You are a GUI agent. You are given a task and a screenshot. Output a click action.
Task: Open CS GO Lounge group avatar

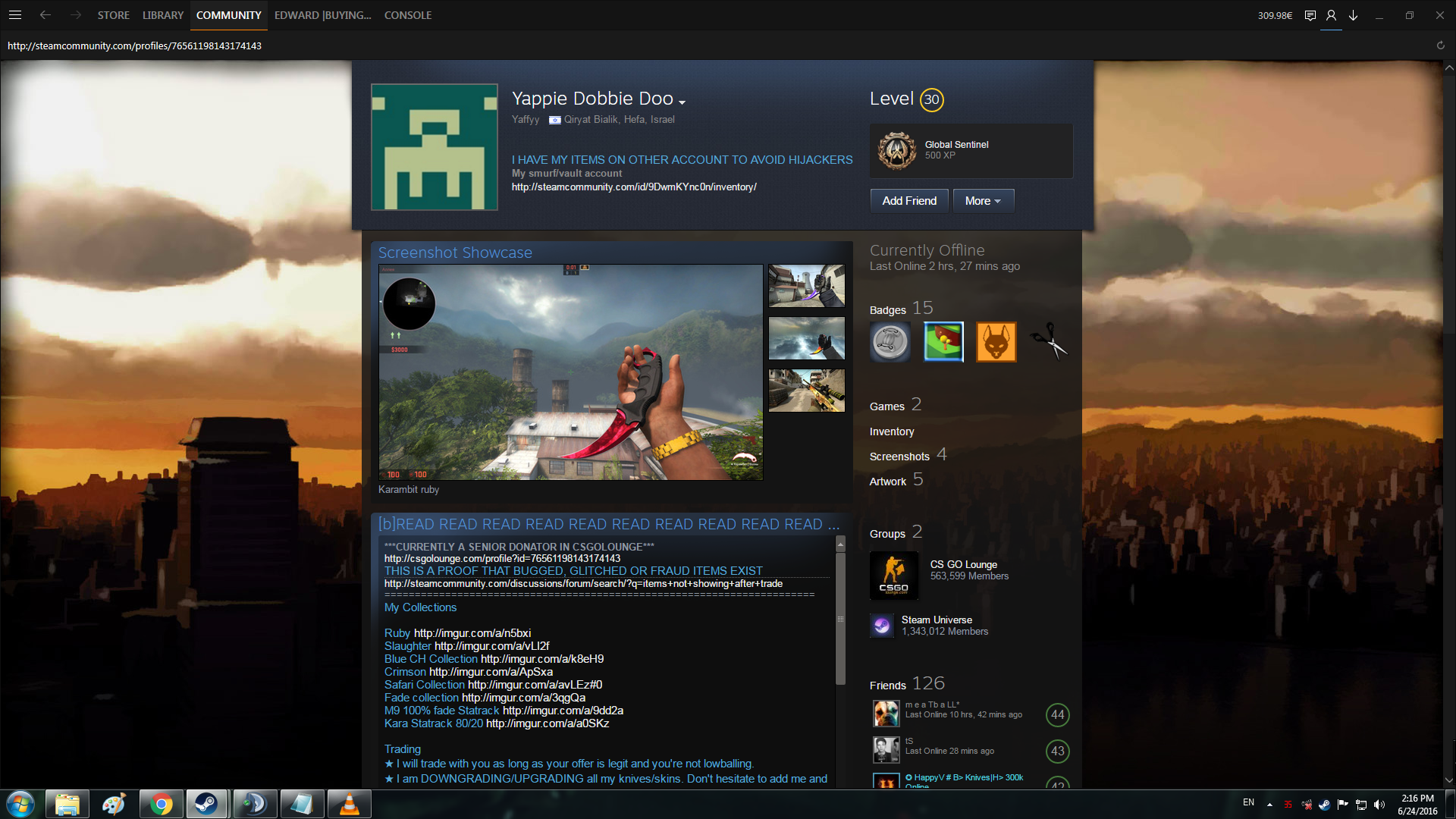point(894,576)
